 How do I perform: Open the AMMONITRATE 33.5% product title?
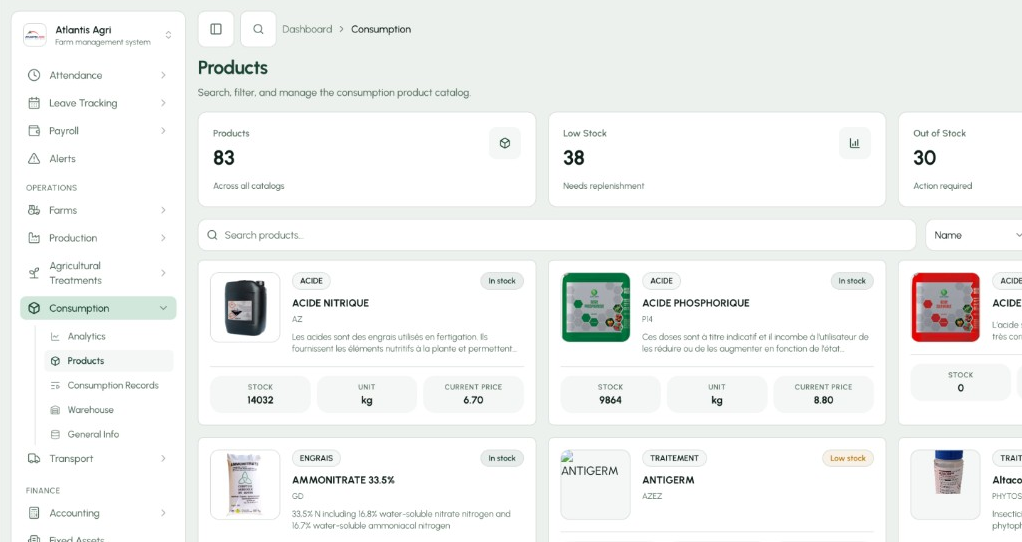coord(343,480)
